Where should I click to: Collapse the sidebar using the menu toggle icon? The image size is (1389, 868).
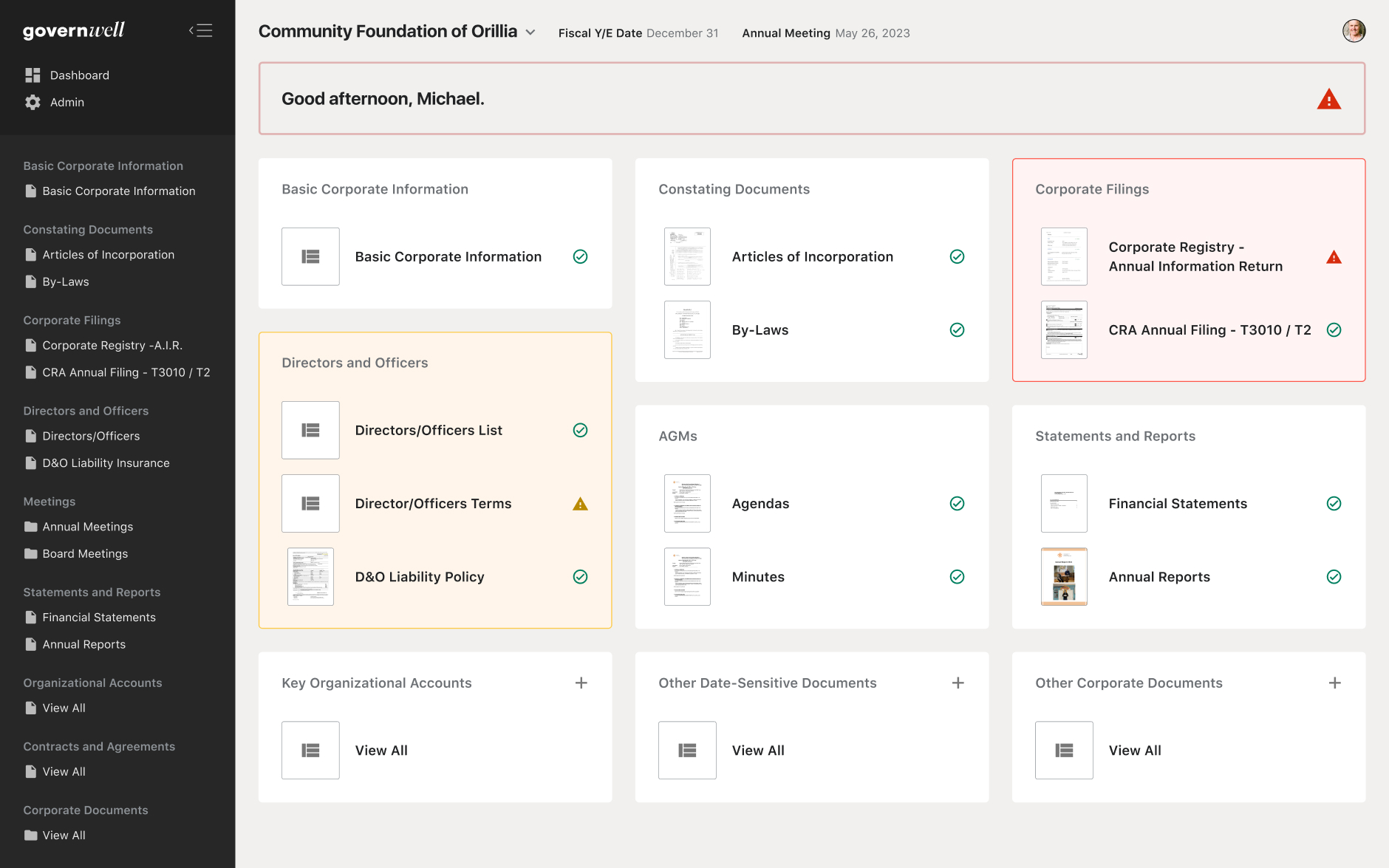pyautogui.click(x=200, y=30)
